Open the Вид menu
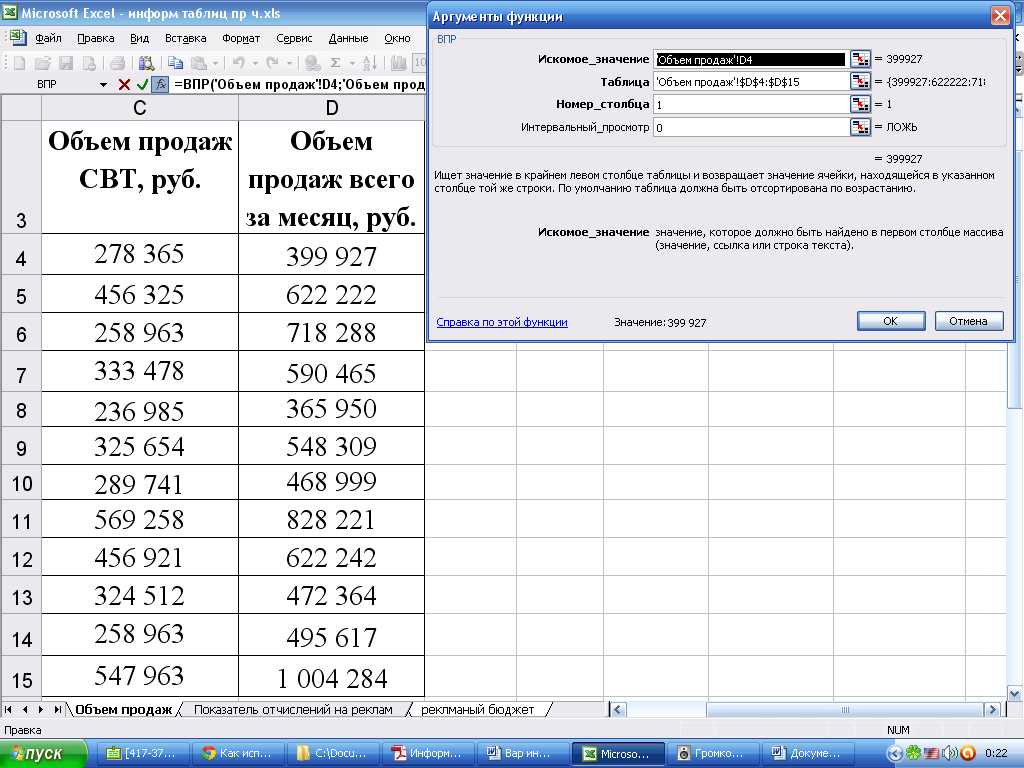 coord(139,38)
